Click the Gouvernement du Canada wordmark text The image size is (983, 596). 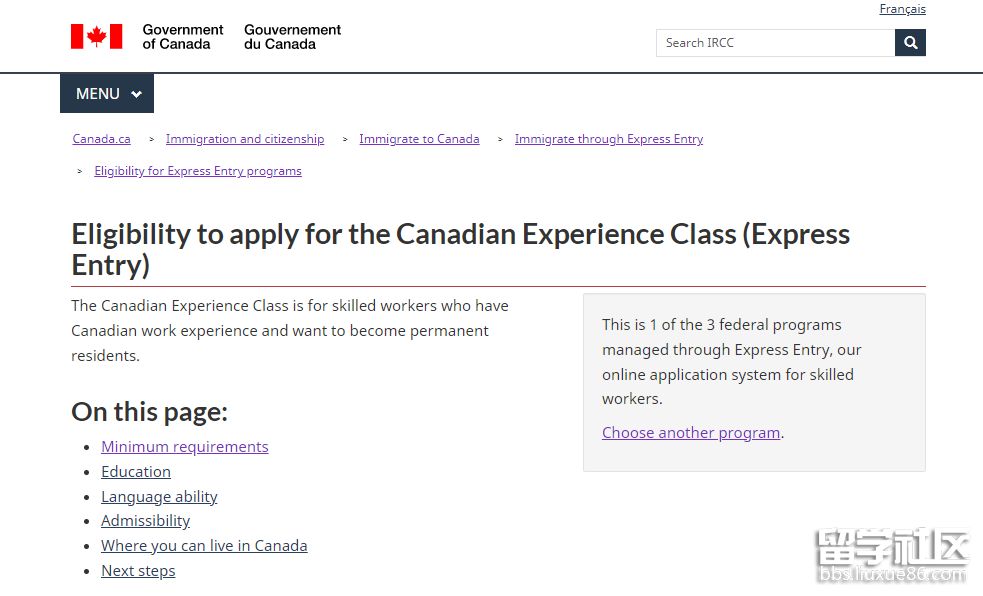(292, 37)
